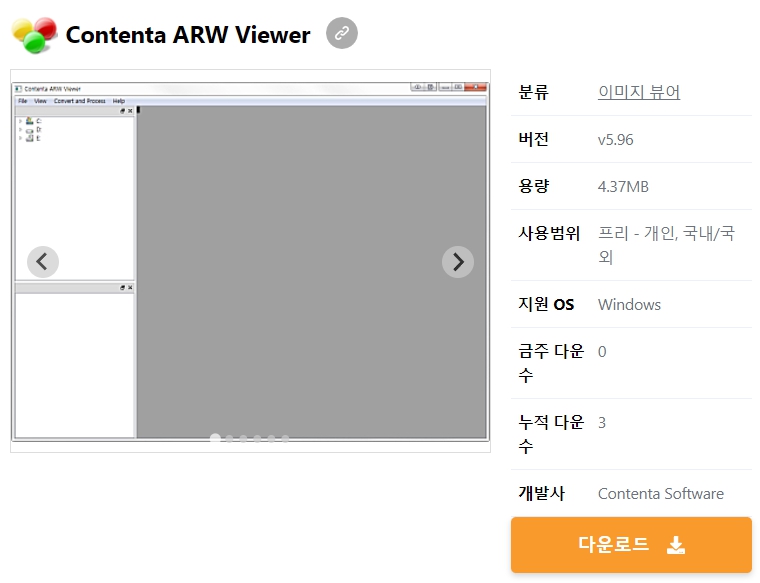760x583 pixels.
Task: Open the Help menu in the screenshot
Action: click(x=119, y=101)
